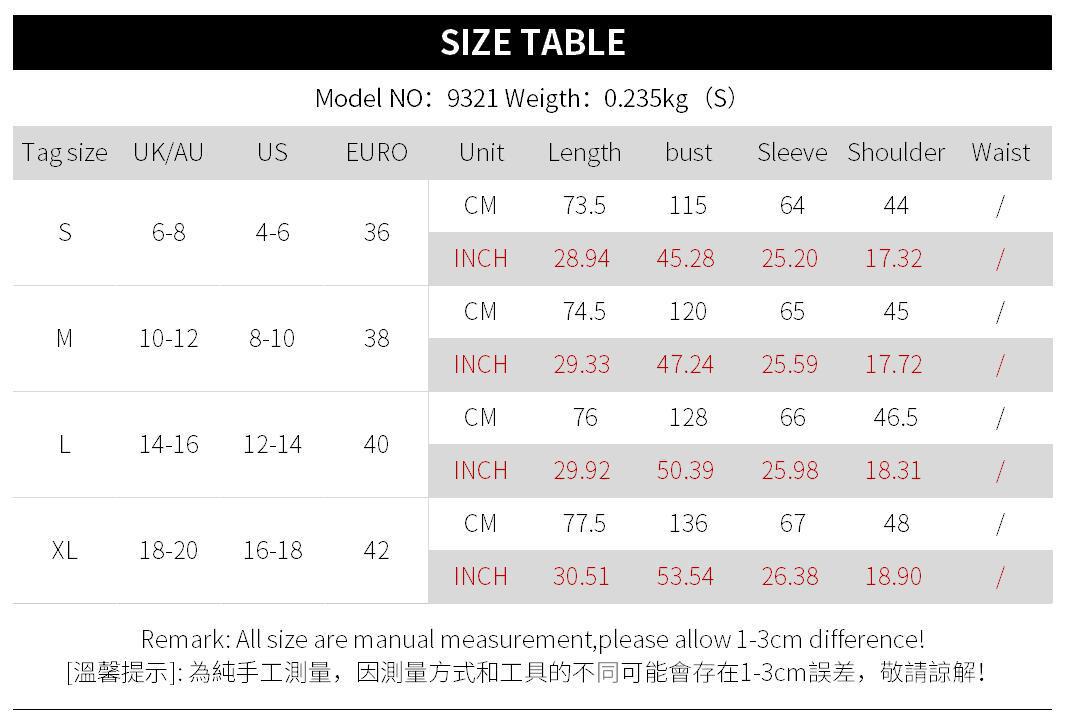Select the XL tag size cell
Viewport: 1065px width, 720px height.
point(64,550)
